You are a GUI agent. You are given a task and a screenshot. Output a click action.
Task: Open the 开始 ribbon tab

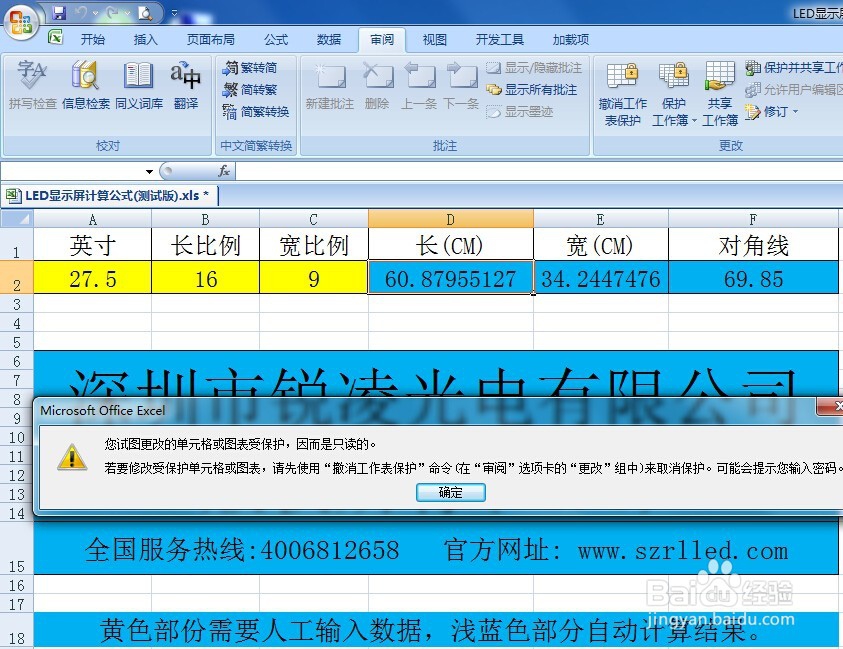pos(92,39)
